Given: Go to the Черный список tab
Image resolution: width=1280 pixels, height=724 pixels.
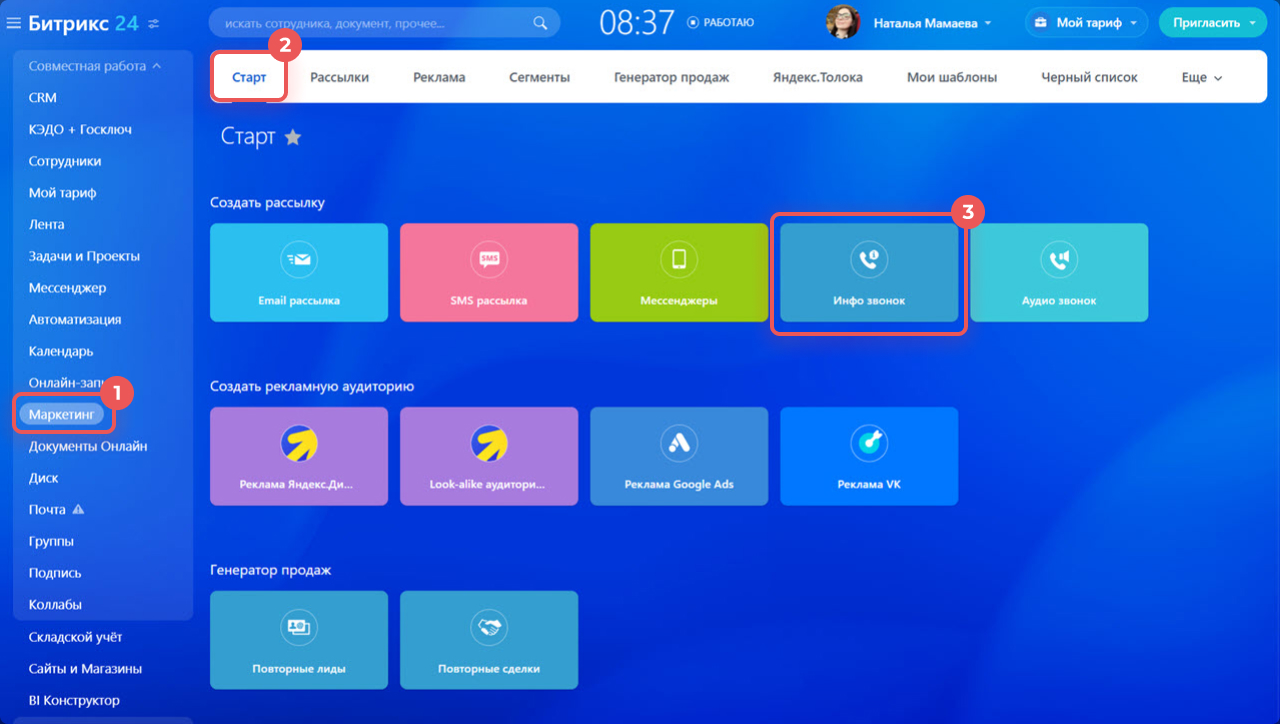Looking at the screenshot, I should coord(1089,77).
